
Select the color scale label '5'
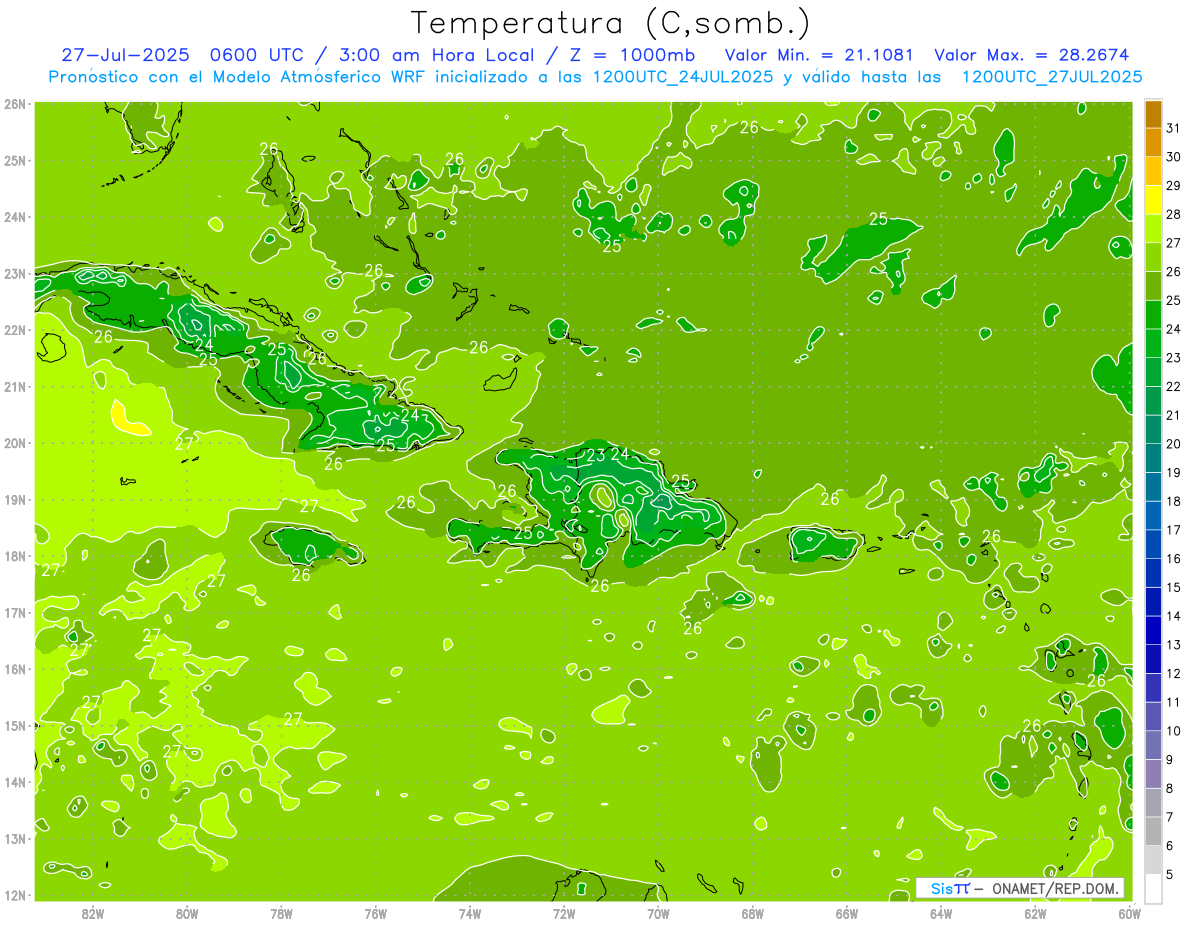[x=1171, y=875]
